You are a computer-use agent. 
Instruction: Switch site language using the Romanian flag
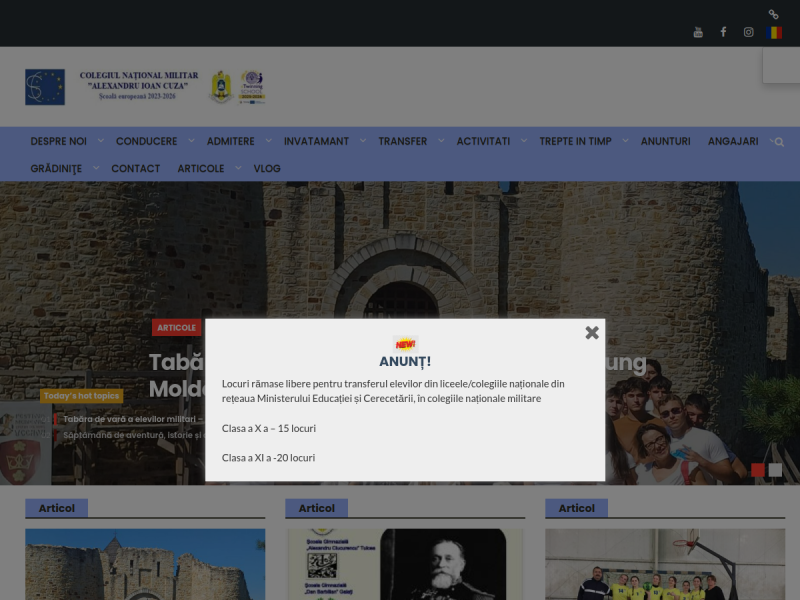click(x=774, y=31)
